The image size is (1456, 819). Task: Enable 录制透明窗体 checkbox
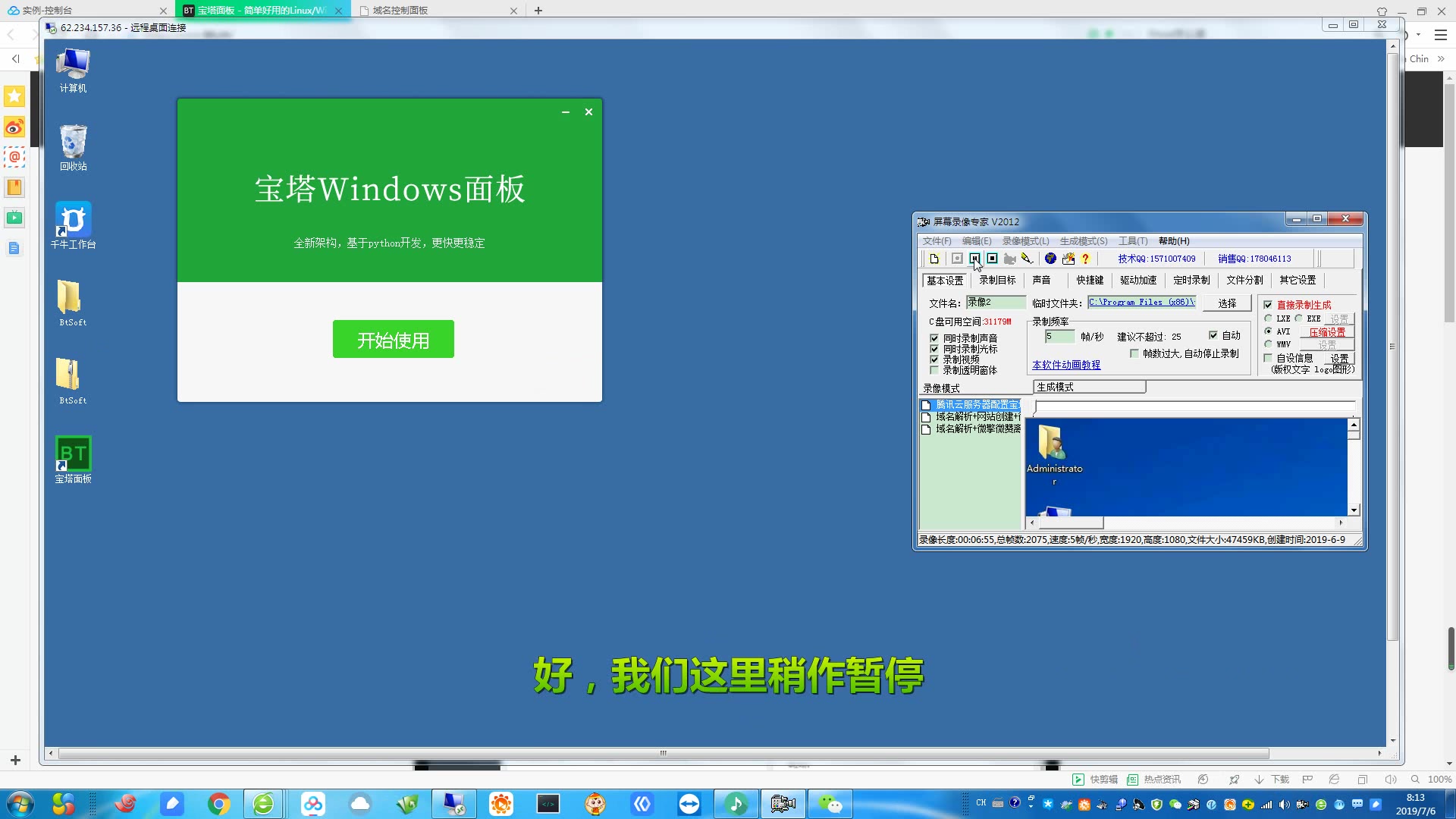point(934,370)
